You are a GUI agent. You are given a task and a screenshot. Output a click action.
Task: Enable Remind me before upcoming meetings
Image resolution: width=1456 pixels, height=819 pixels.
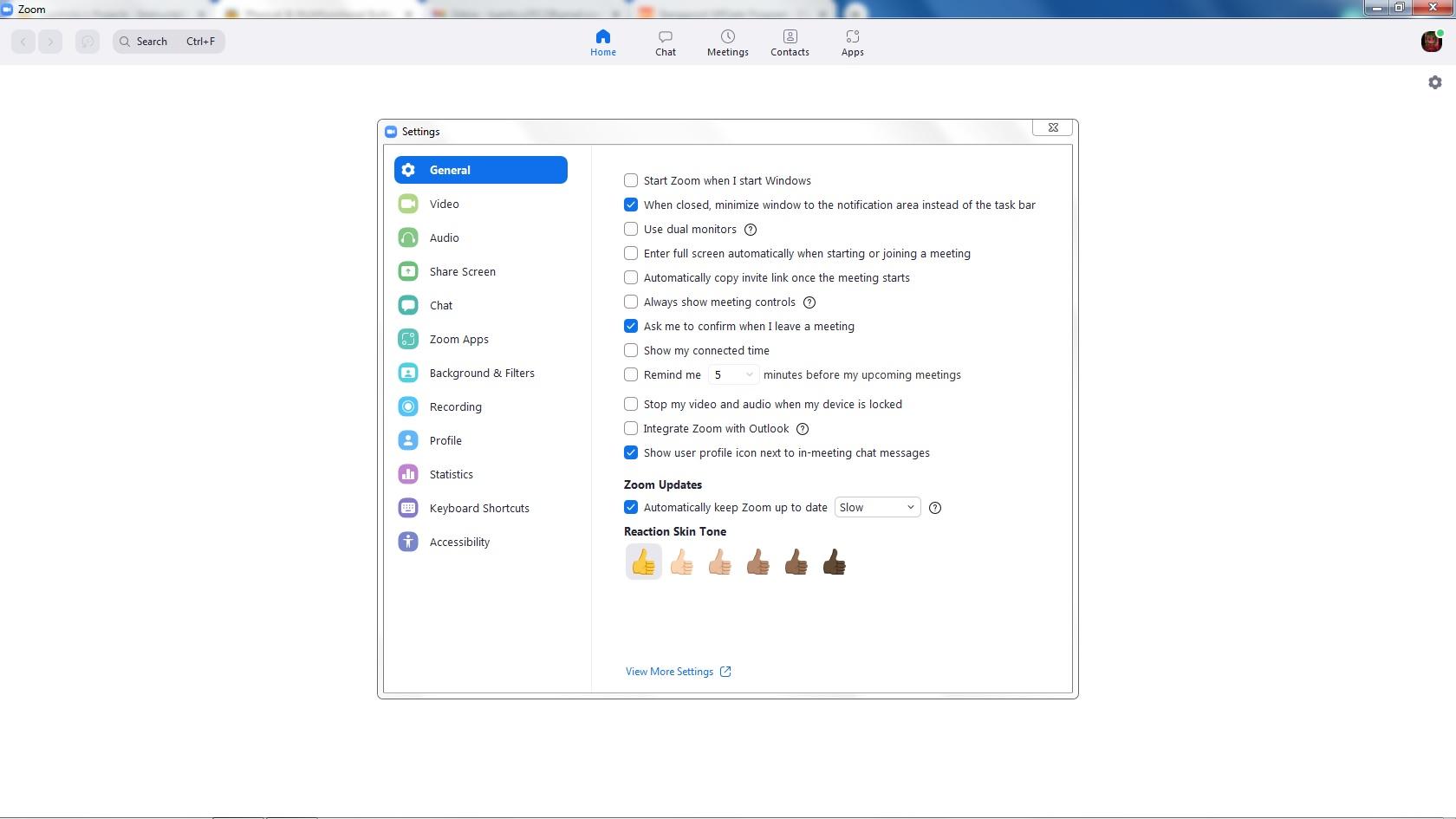pyautogui.click(x=631, y=374)
